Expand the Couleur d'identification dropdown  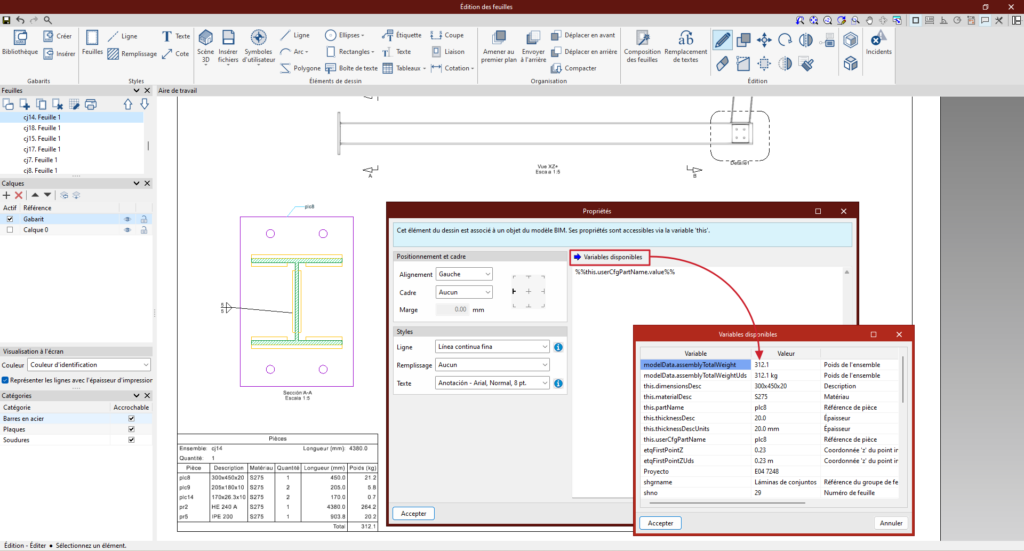90,365
